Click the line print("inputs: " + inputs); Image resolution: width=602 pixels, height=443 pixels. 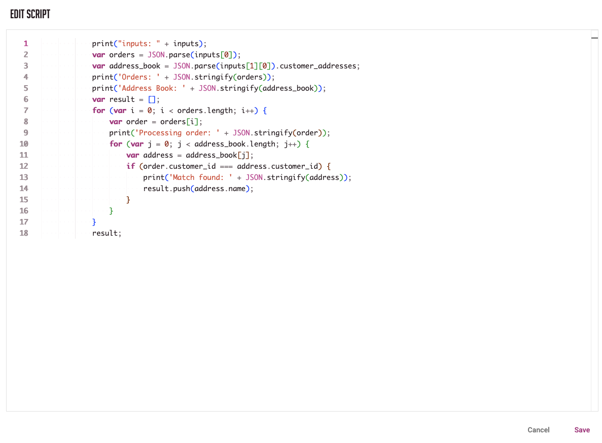[149, 43]
